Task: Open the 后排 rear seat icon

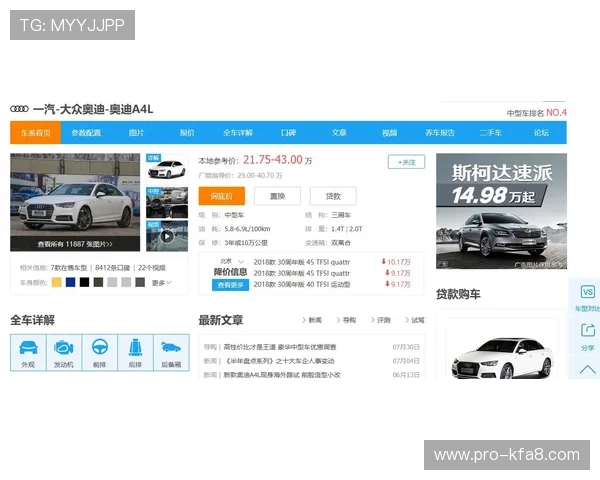Action: pos(135,353)
